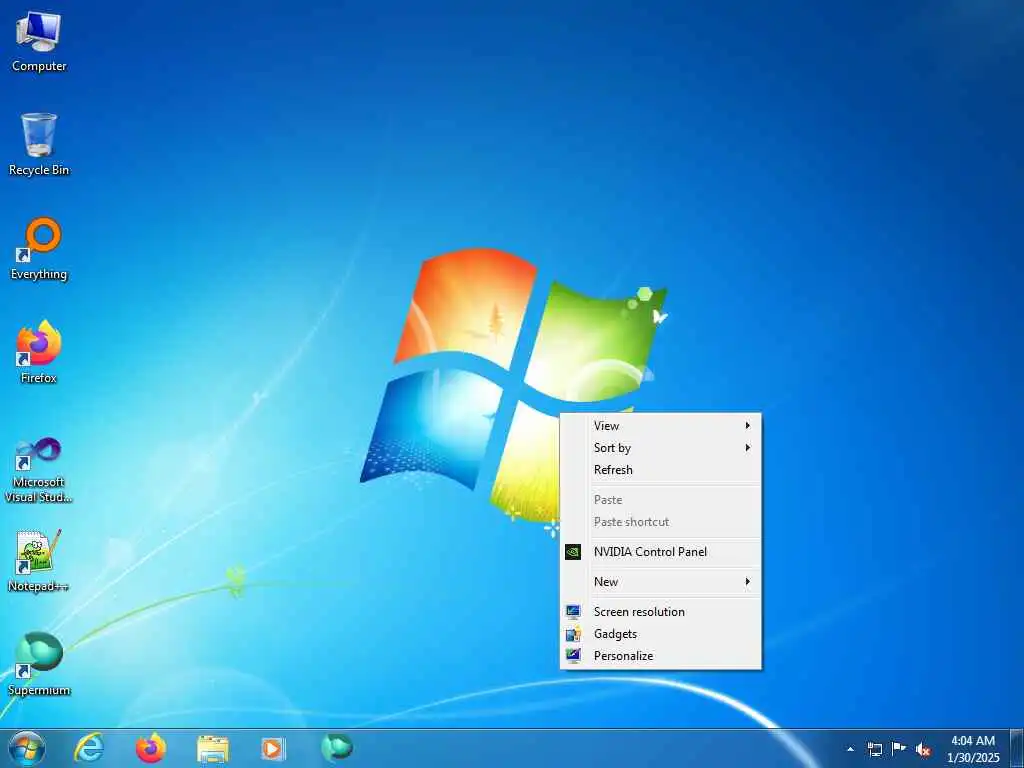Select the Notepad++ desktop shortcut
Viewport: 1024px width, 768px height.
click(39, 561)
